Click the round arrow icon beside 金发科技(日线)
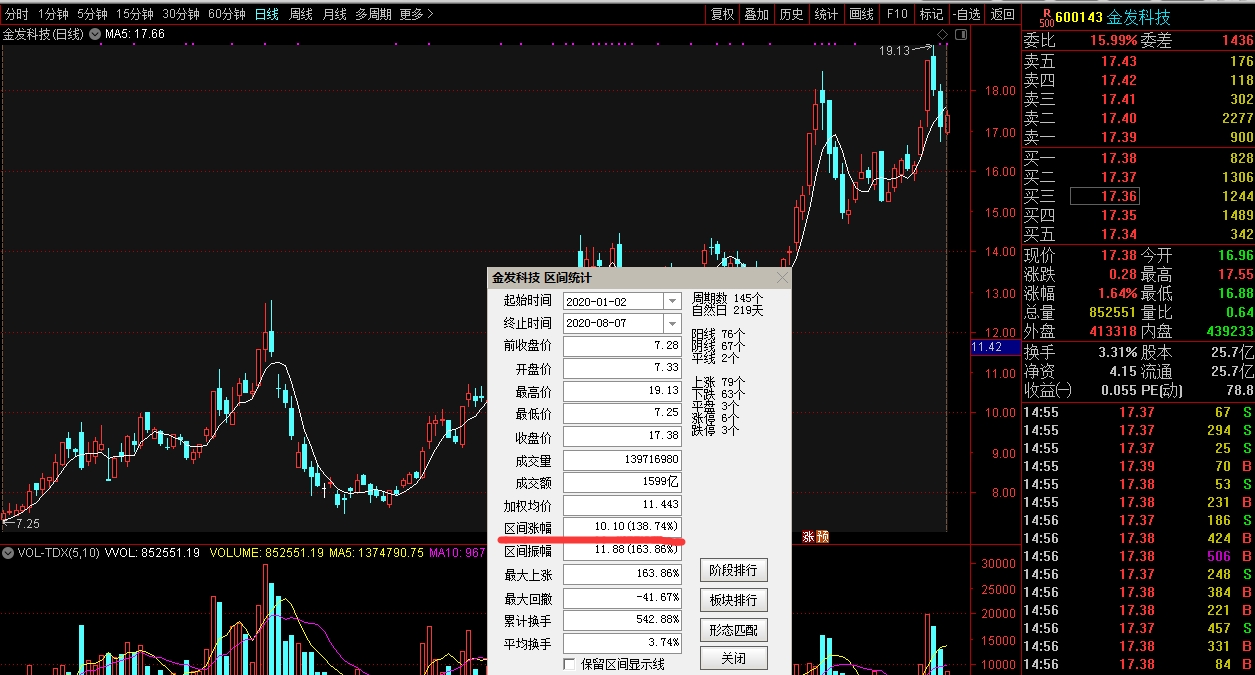1255x675 pixels. tap(95, 35)
